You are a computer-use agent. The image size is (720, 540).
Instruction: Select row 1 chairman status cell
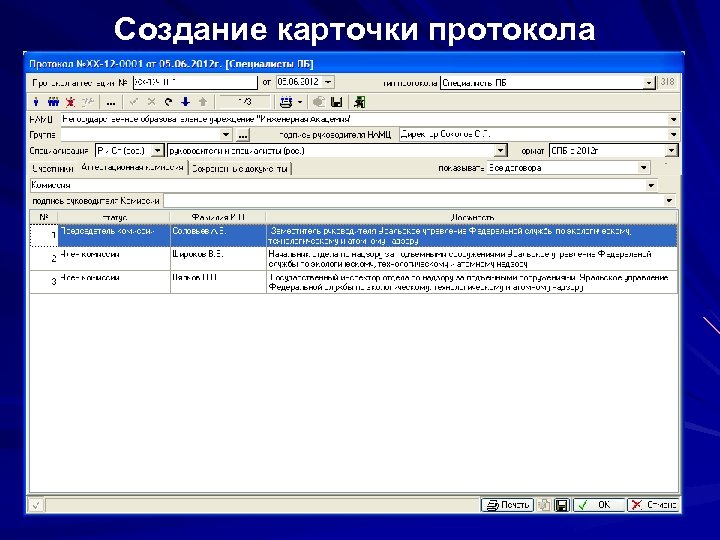coord(114,236)
